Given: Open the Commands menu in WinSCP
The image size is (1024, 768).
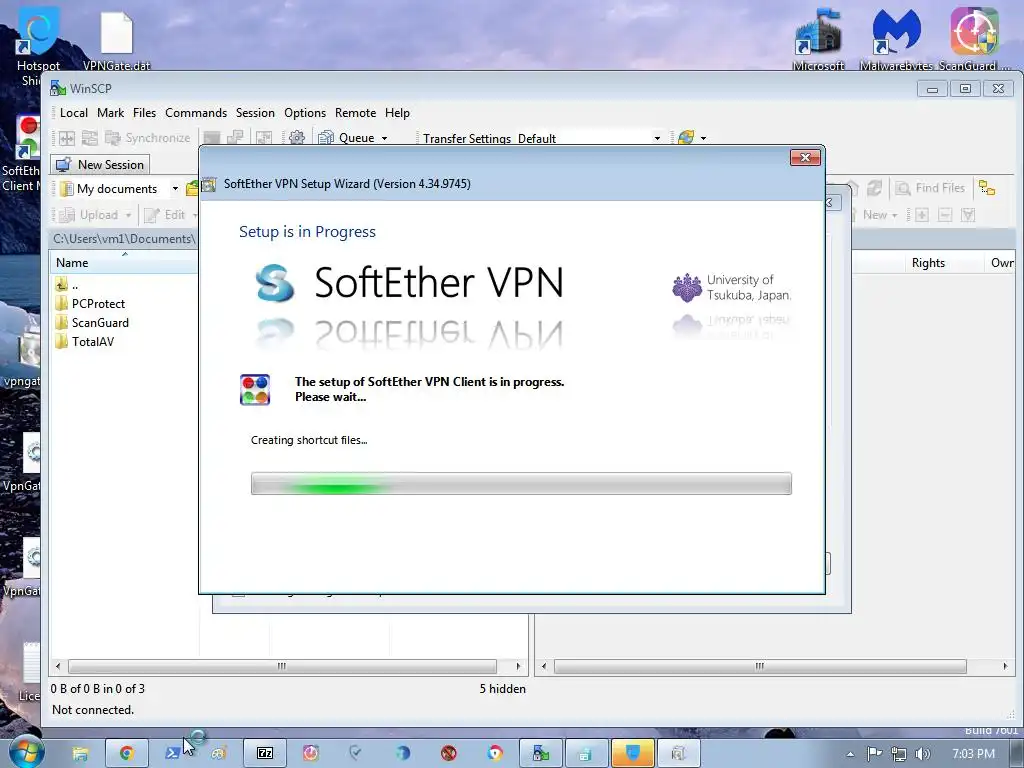Looking at the screenshot, I should (x=196, y=113).
